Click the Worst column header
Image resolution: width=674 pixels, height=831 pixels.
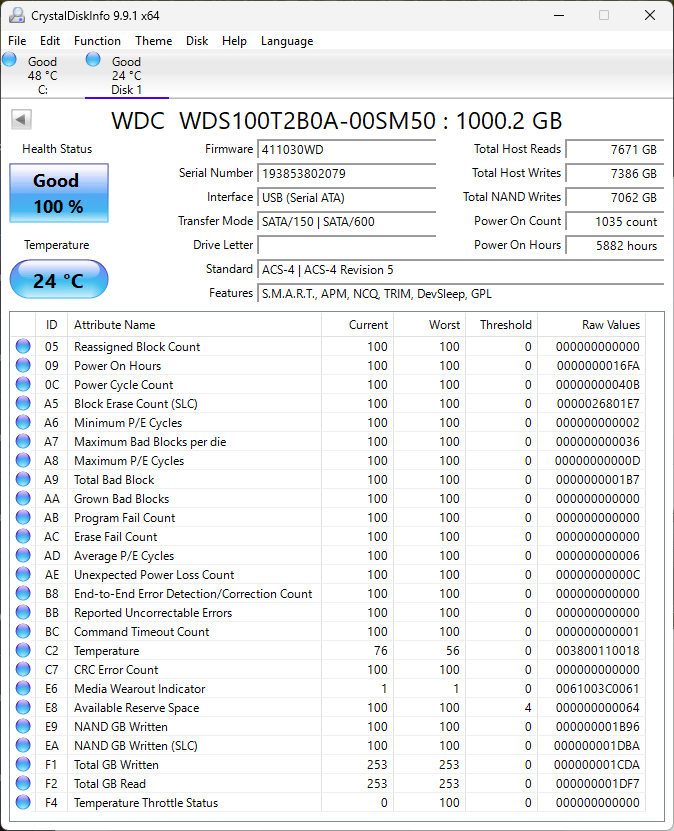pyautogui.click(x=429, y=324)
